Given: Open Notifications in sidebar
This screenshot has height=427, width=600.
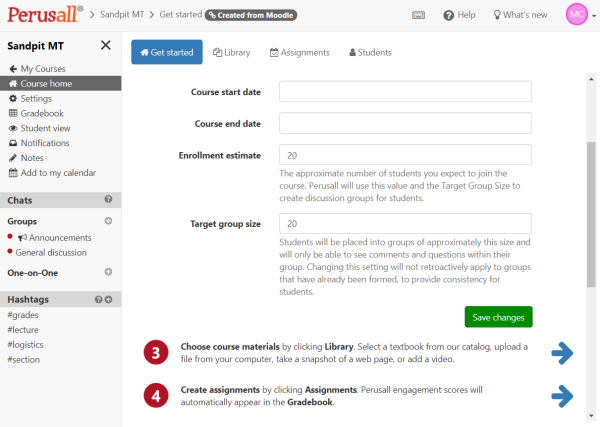Looking at the screenshot, I should point(39,143).
